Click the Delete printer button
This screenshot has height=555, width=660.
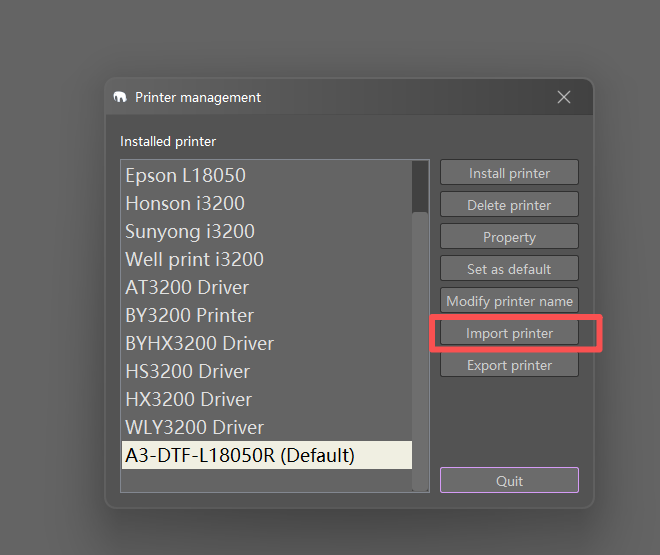509,204
